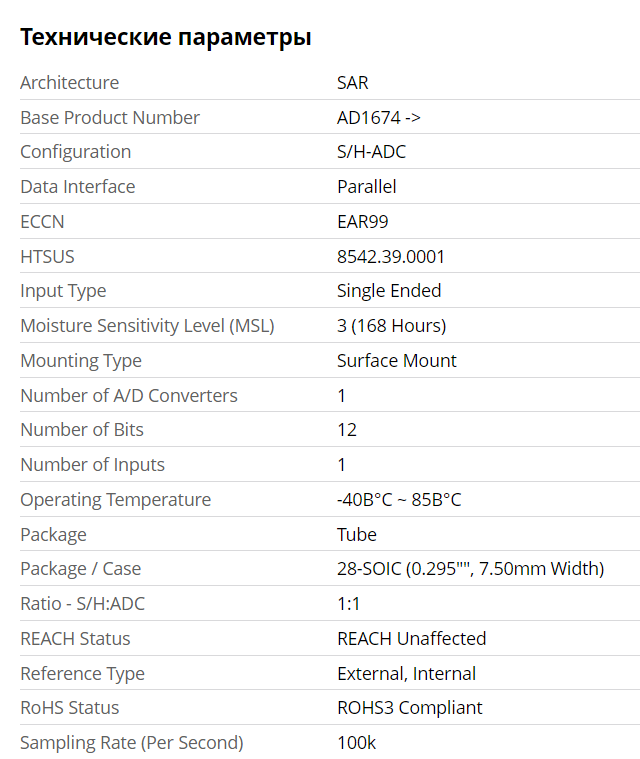The height and width of the screenshot is (759, 640).
Task: Click the 100k sampling rate value
Action: [356, 743]
